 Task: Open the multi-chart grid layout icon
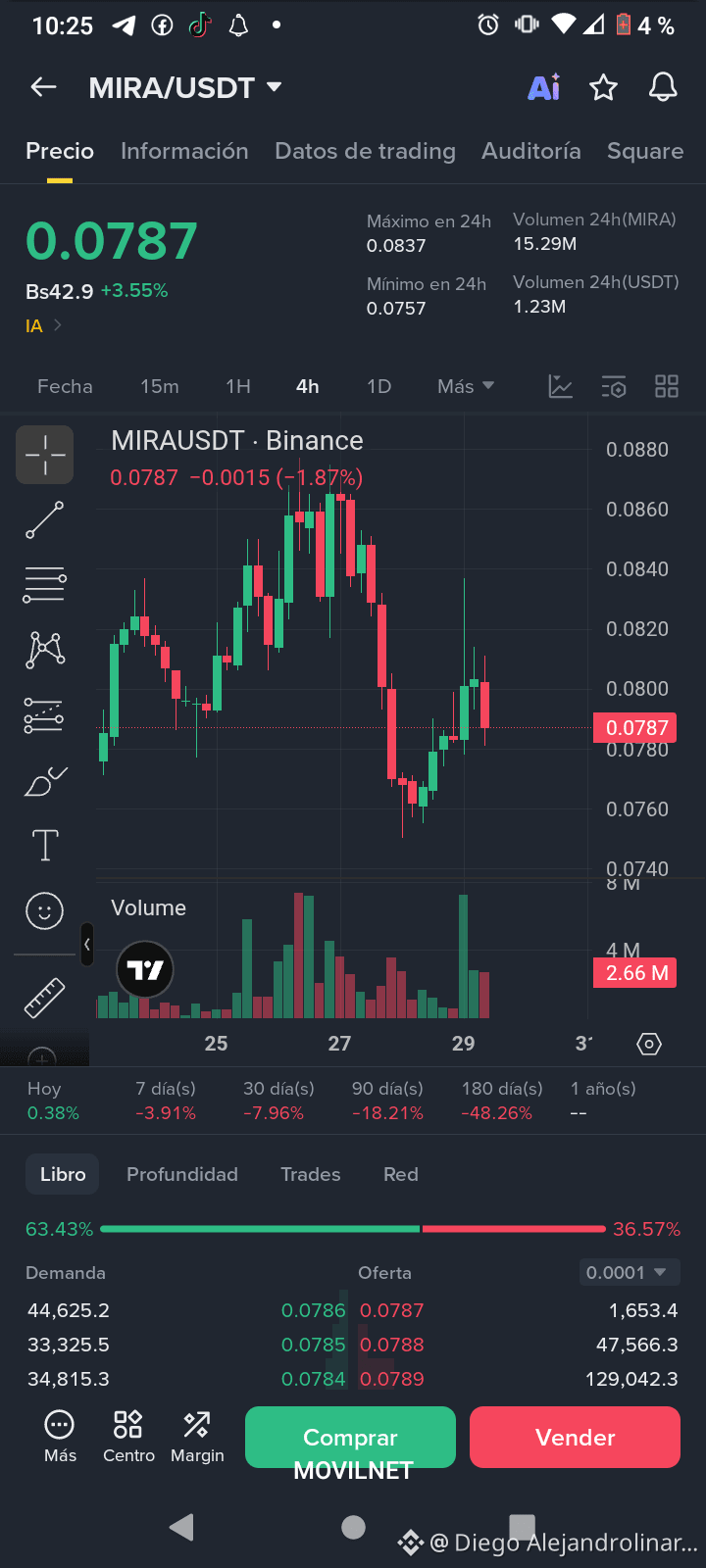point(667,386)
